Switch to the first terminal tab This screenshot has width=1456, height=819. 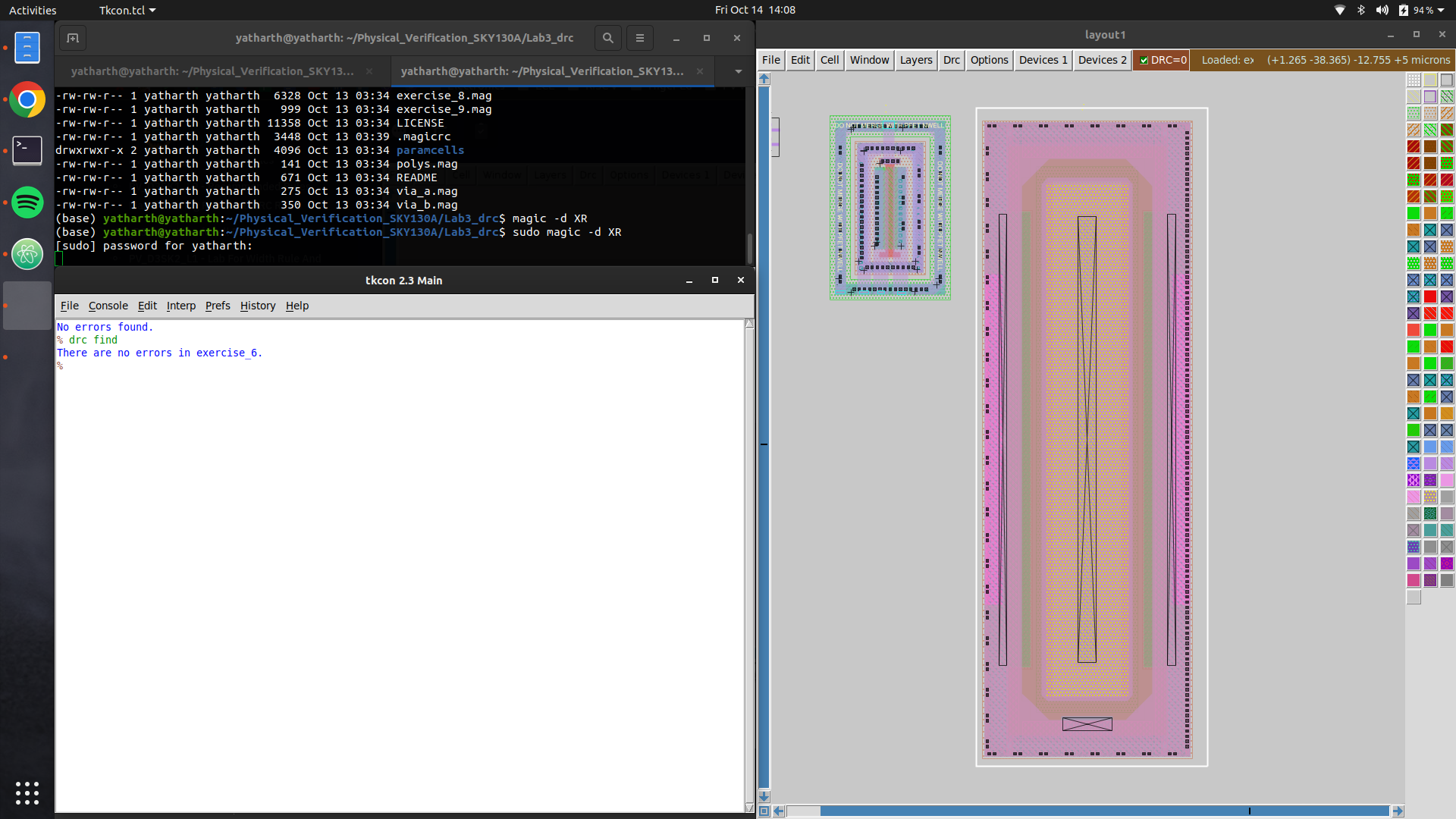click(212, 71)
